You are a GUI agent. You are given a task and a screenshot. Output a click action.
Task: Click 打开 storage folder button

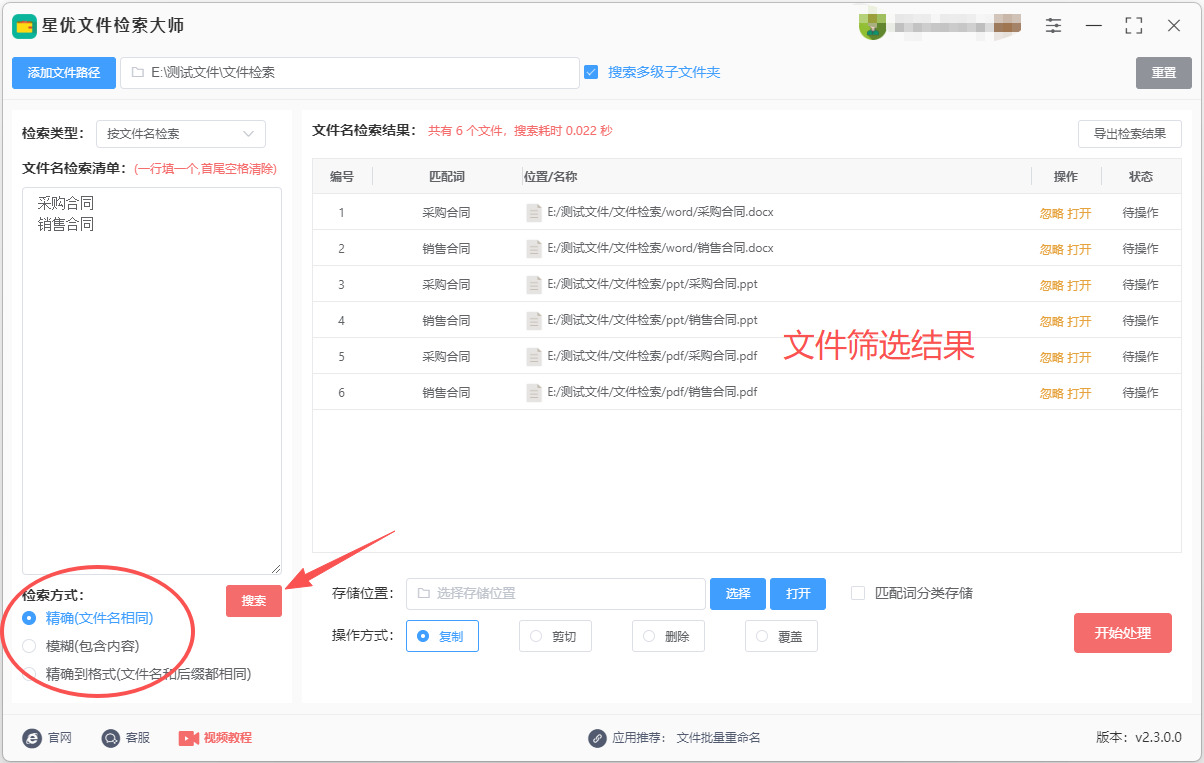click(x=798, y=594)
